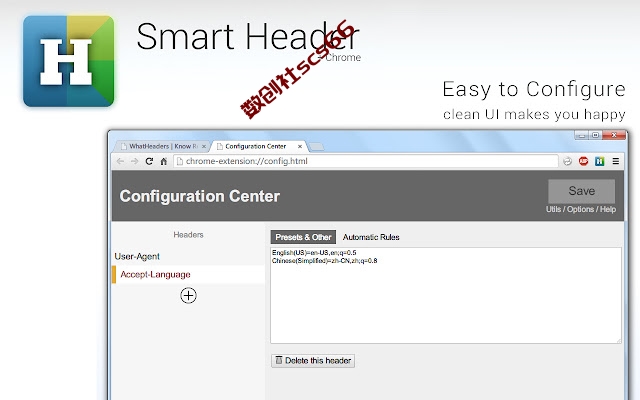Click the browser forward arrow

tap(134, 161)
